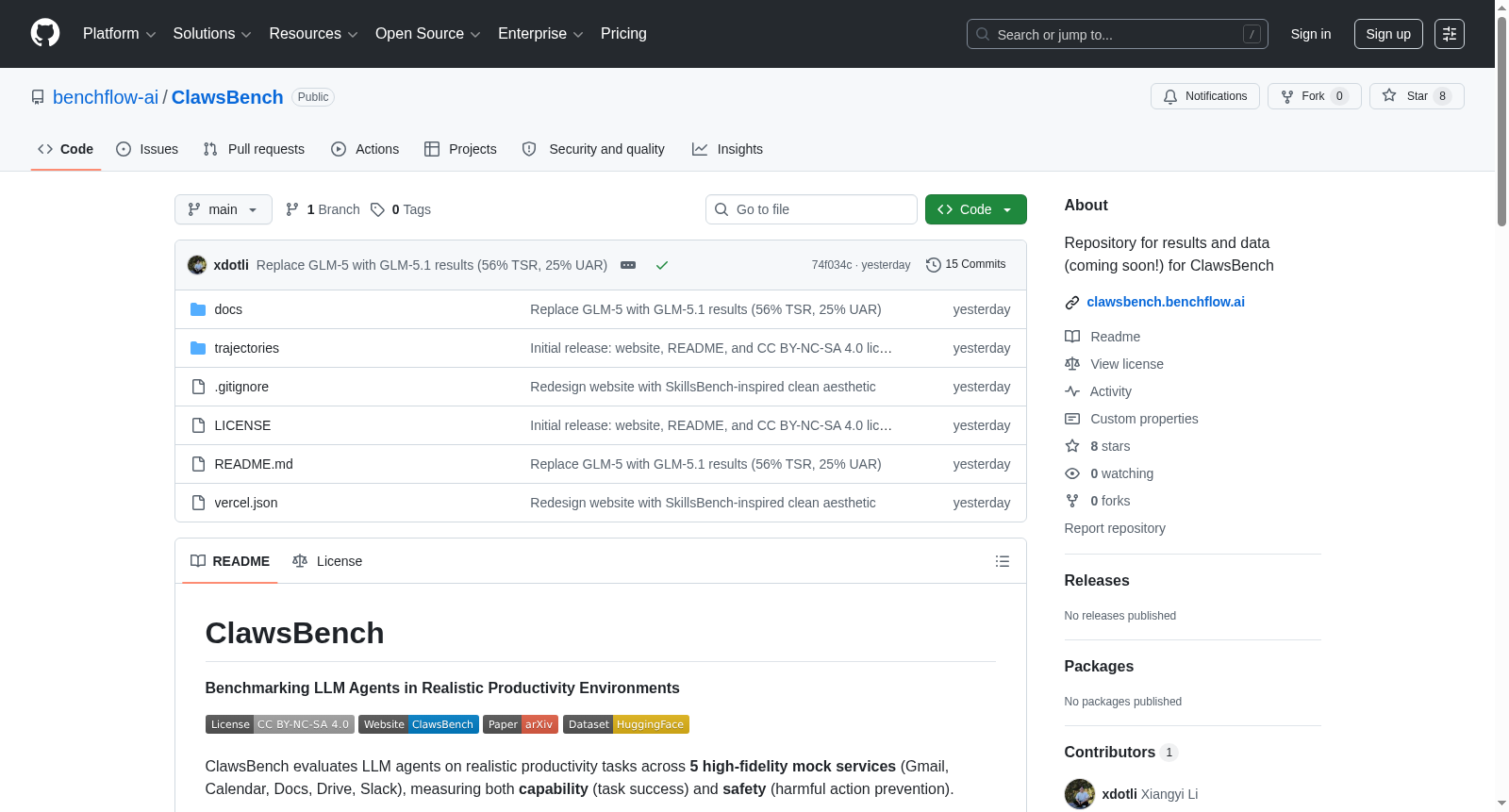Click the commits history clock icon

(x=934, y=265)
